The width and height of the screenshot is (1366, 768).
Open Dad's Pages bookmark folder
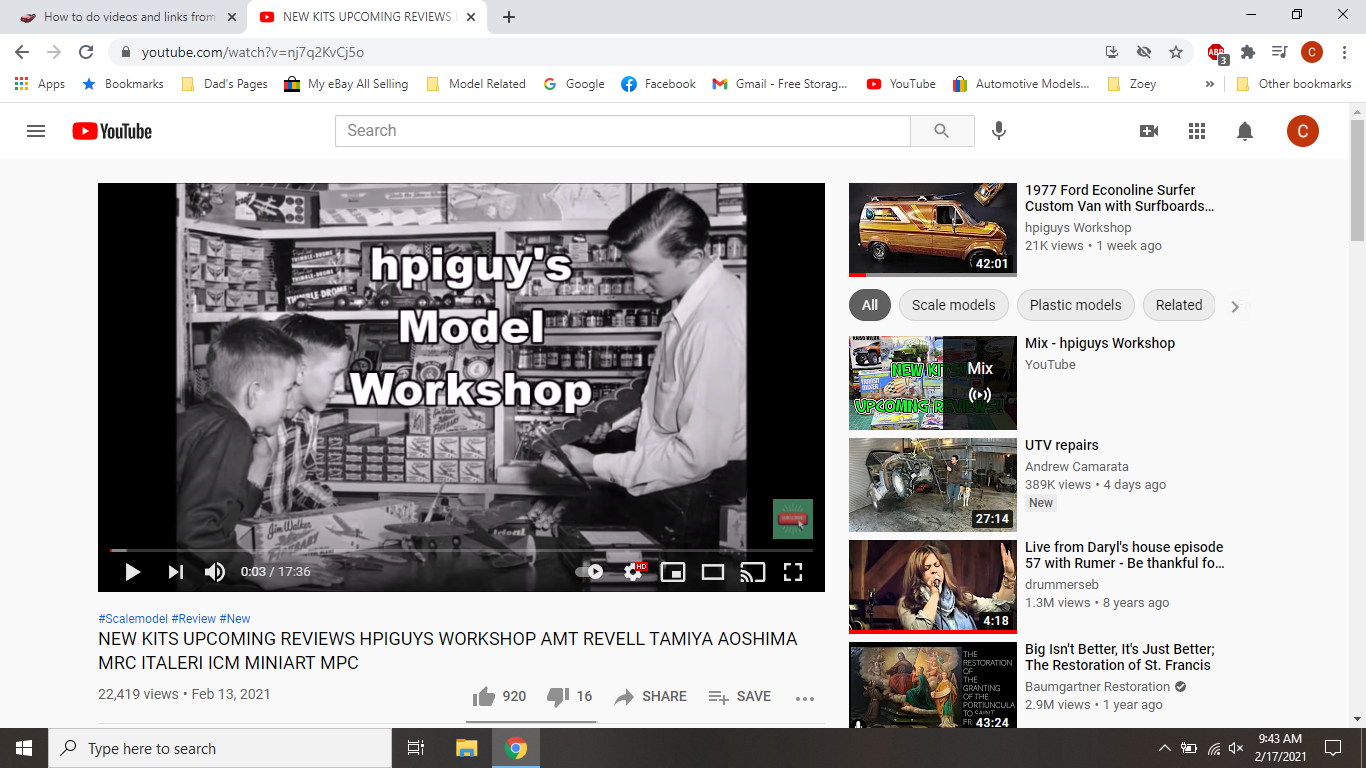click(224, 84)
